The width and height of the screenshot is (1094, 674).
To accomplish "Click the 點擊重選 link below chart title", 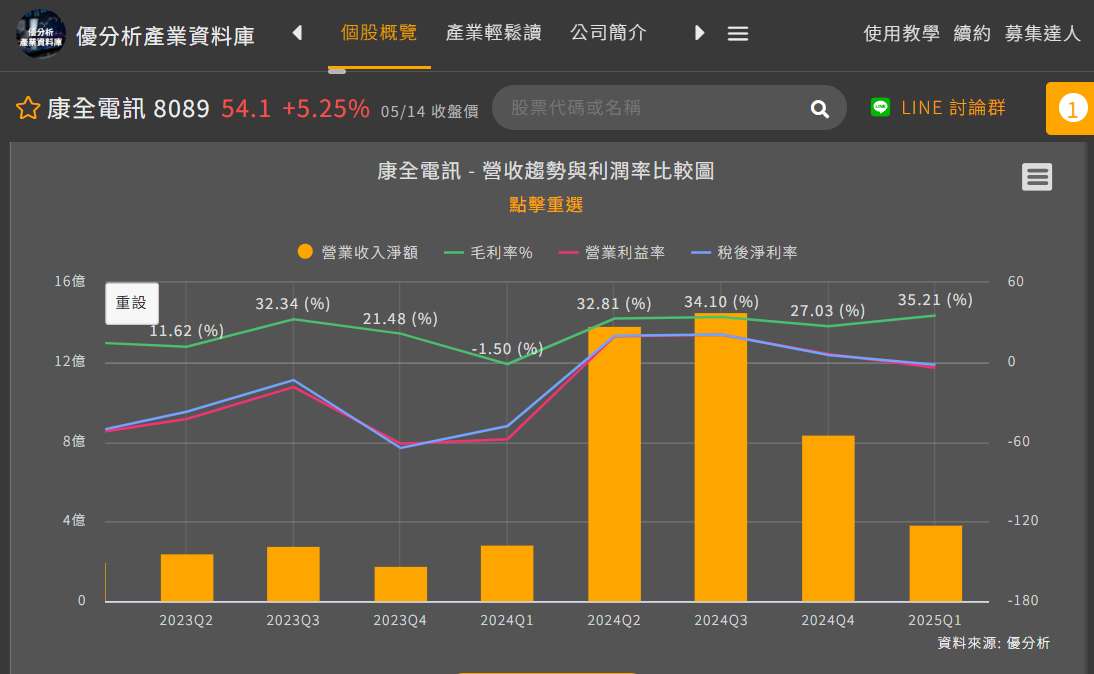I will pos(546,205).
